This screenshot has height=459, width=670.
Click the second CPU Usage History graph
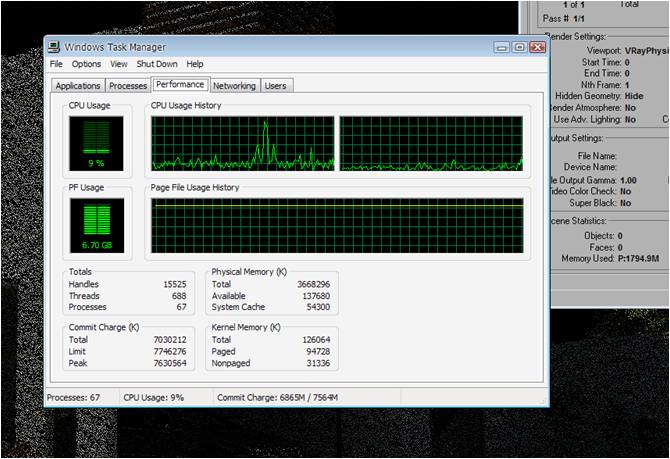pyautogui.click(x=431, y=144)
